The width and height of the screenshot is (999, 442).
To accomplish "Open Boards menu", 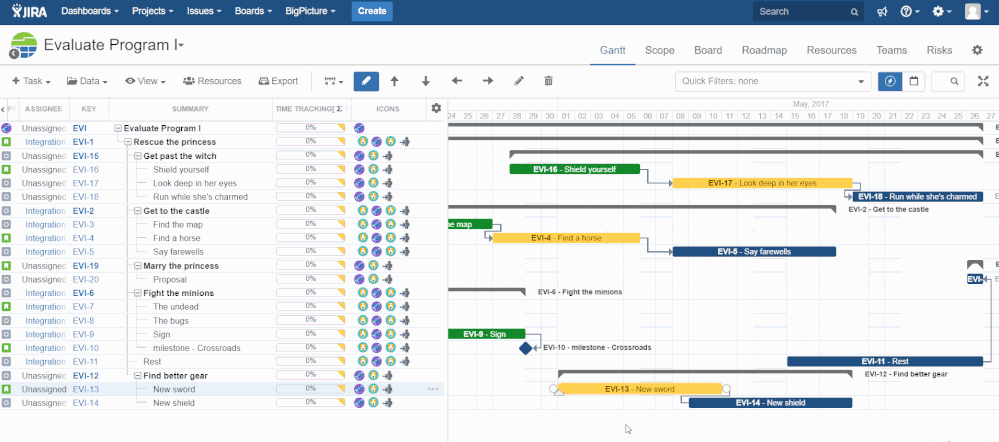I will (253, 11).
